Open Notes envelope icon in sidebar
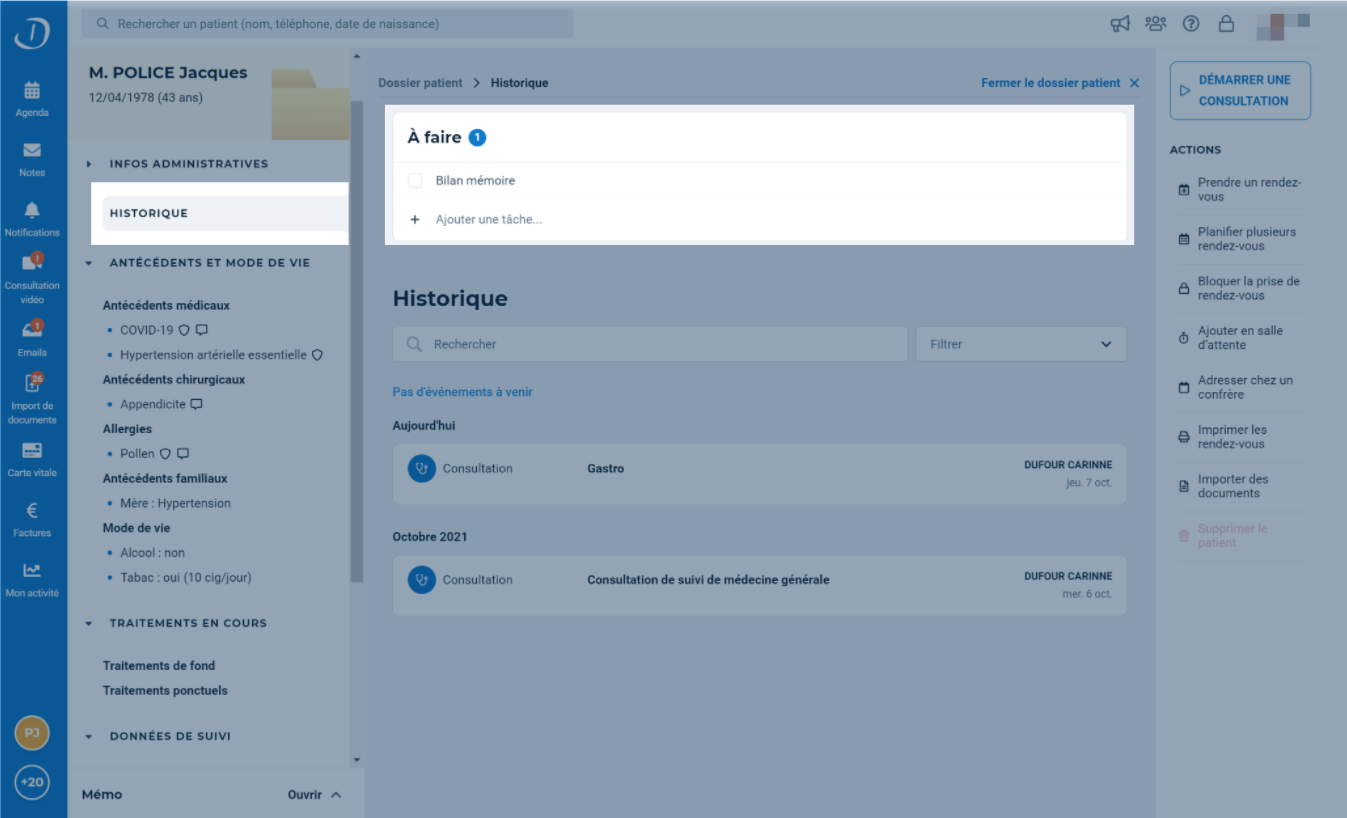 pyautogui.click(x=32, y=150)
